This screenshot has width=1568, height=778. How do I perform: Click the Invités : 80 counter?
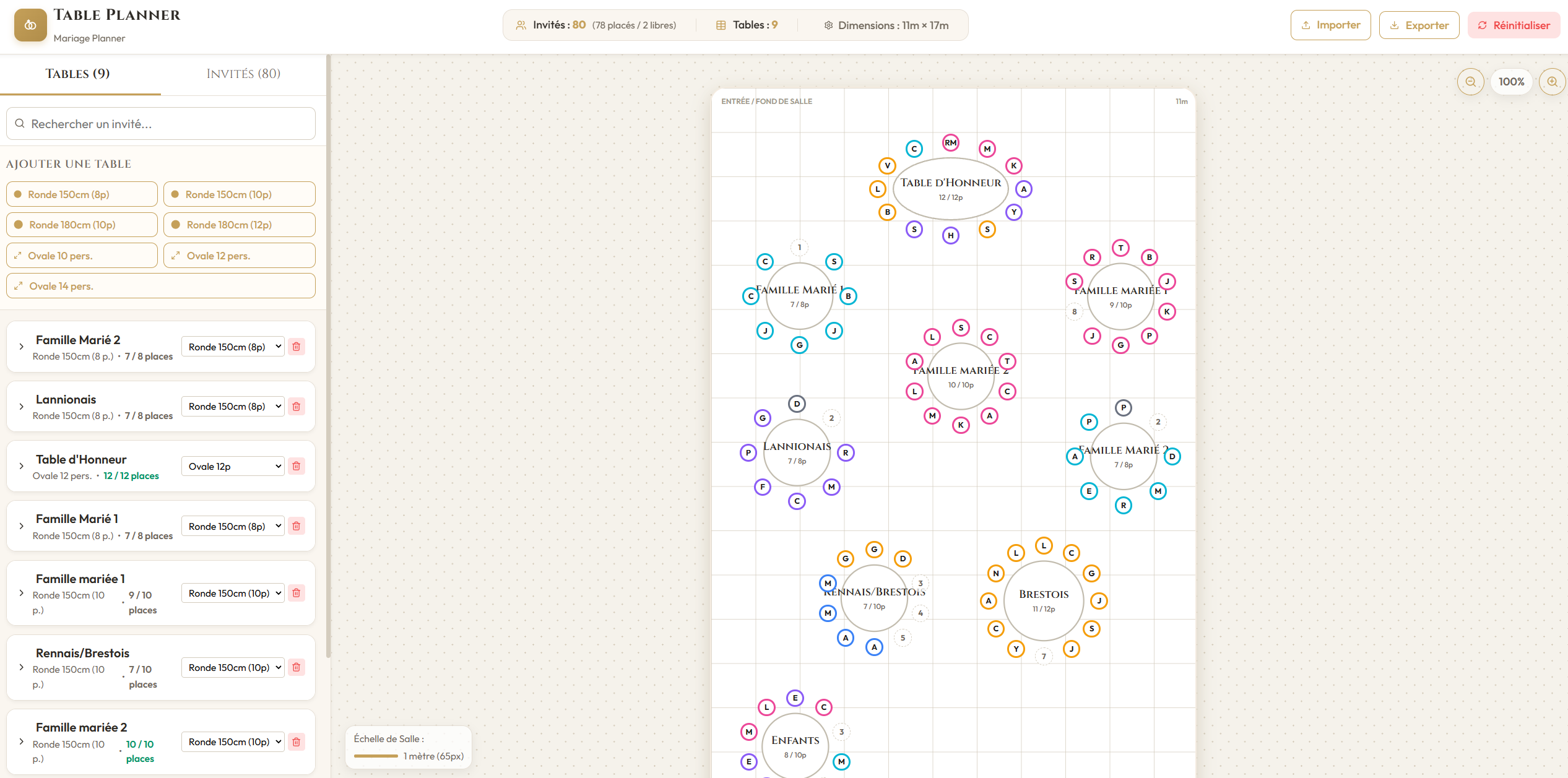coord(596,25)
